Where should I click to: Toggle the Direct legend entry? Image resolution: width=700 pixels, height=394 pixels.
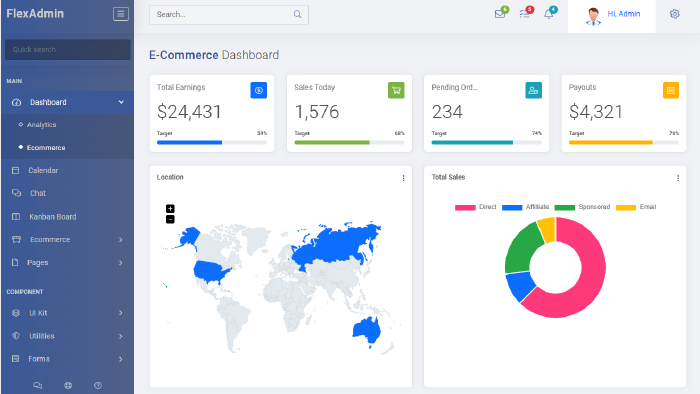(475, 207)
